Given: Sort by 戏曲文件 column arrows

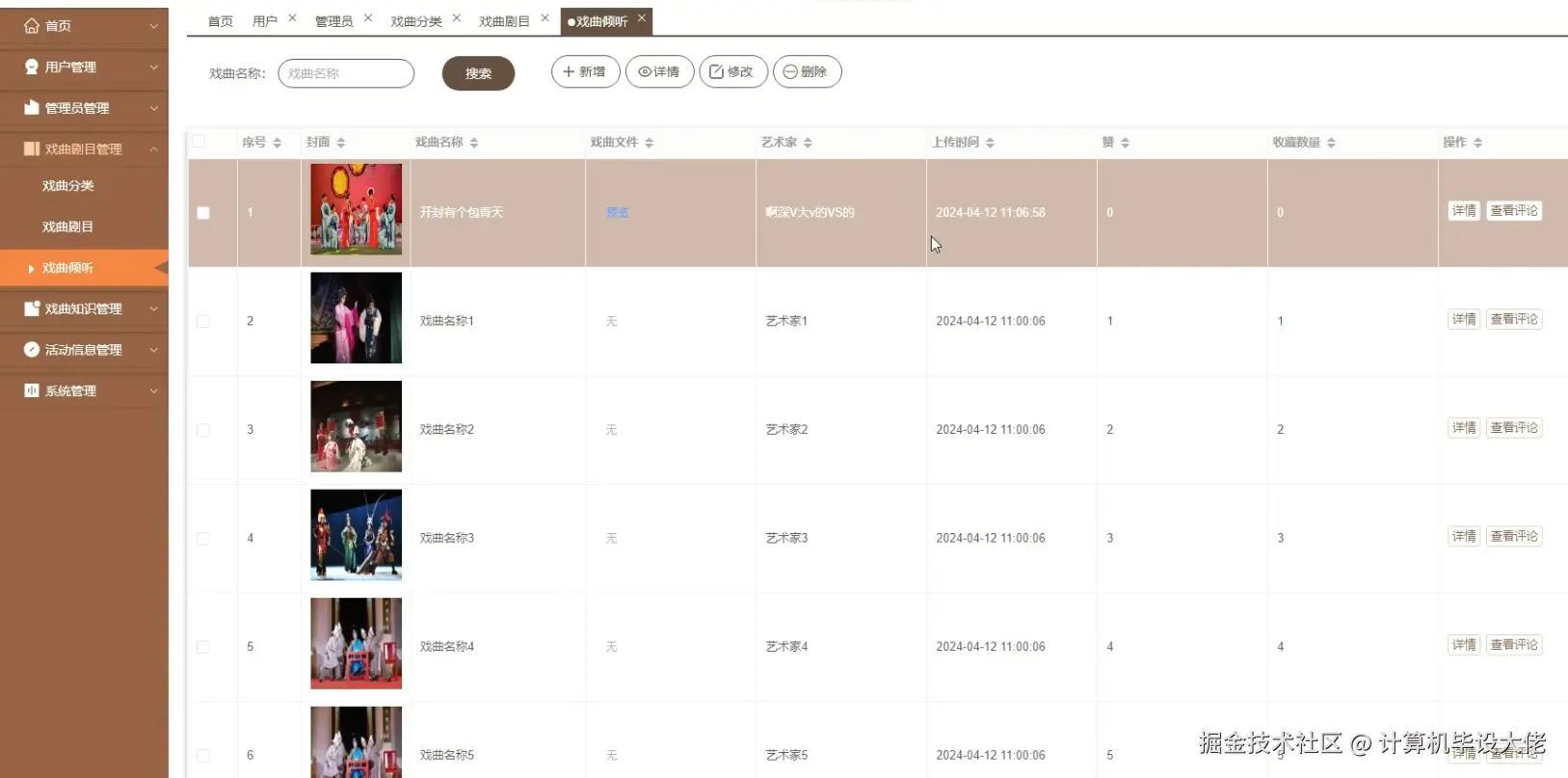Looking at the screenshot, I should pos(650,143).
